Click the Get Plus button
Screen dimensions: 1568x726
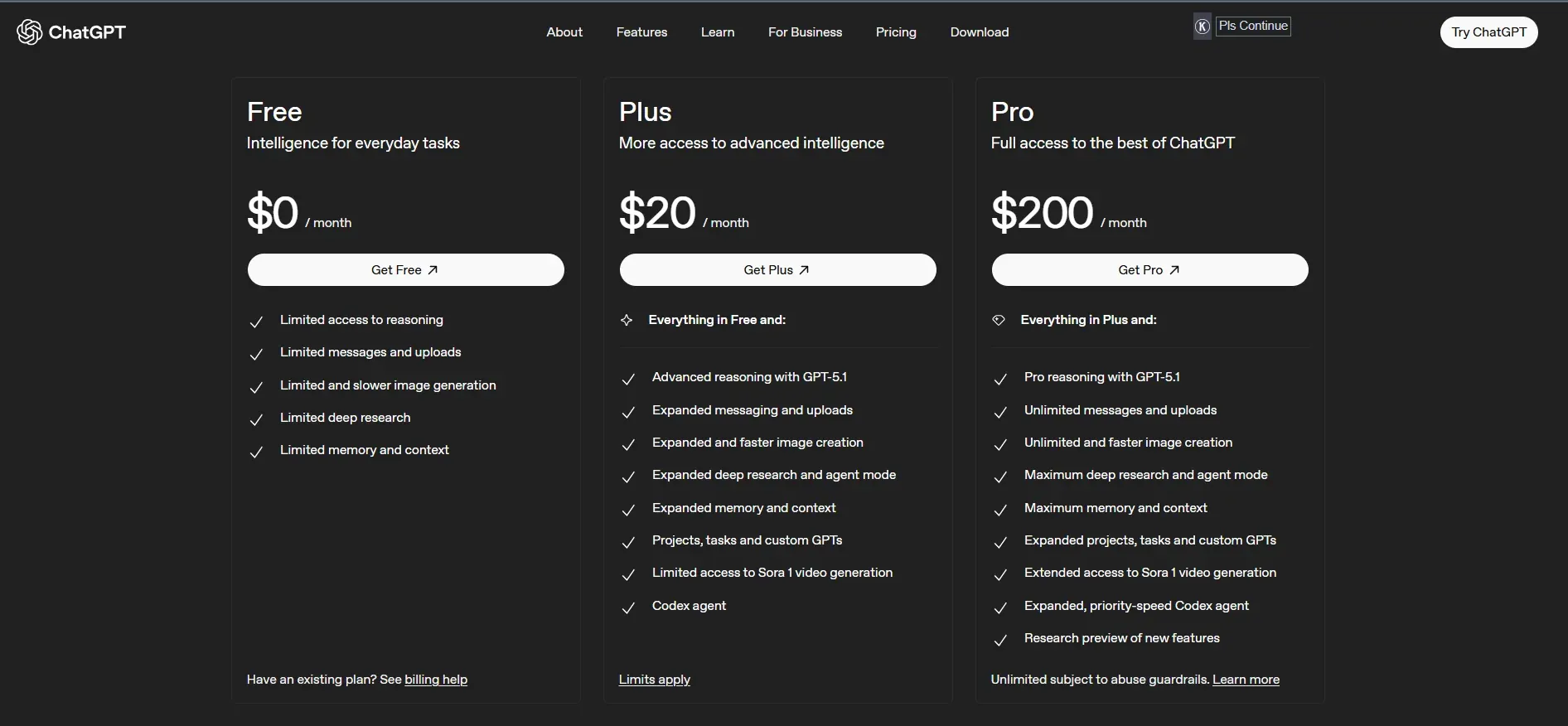point(777,269)
